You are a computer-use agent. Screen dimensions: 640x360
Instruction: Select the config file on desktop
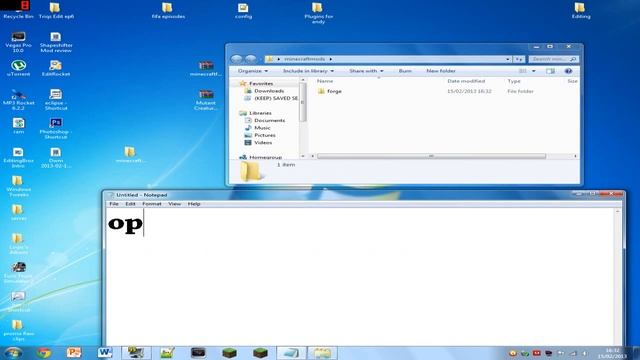(243, 11)
